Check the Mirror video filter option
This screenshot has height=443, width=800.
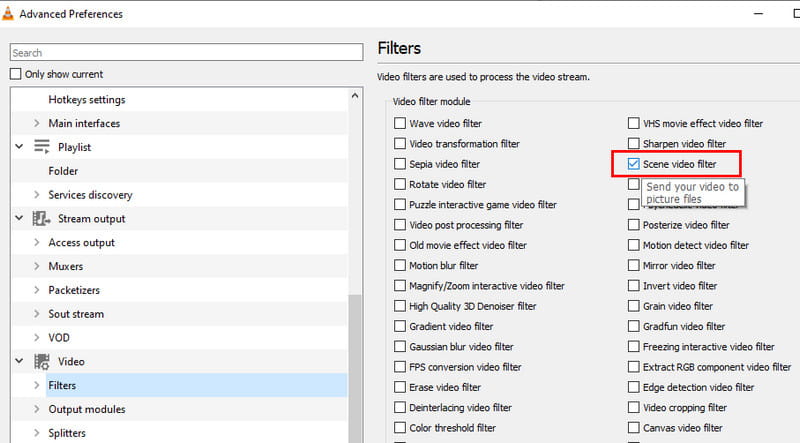click(x=634, y=266)
